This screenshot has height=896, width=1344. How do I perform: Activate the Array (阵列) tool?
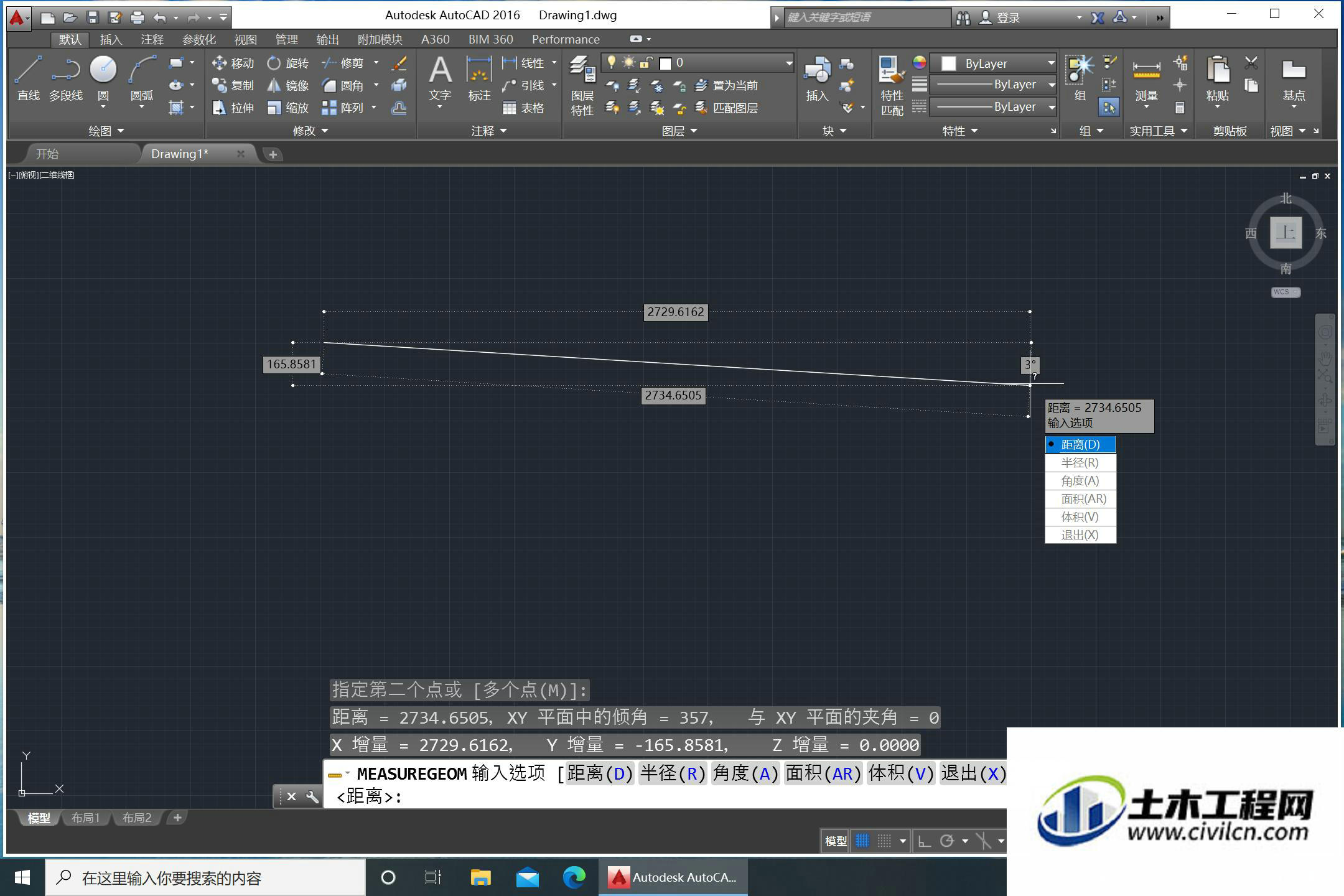343,108
